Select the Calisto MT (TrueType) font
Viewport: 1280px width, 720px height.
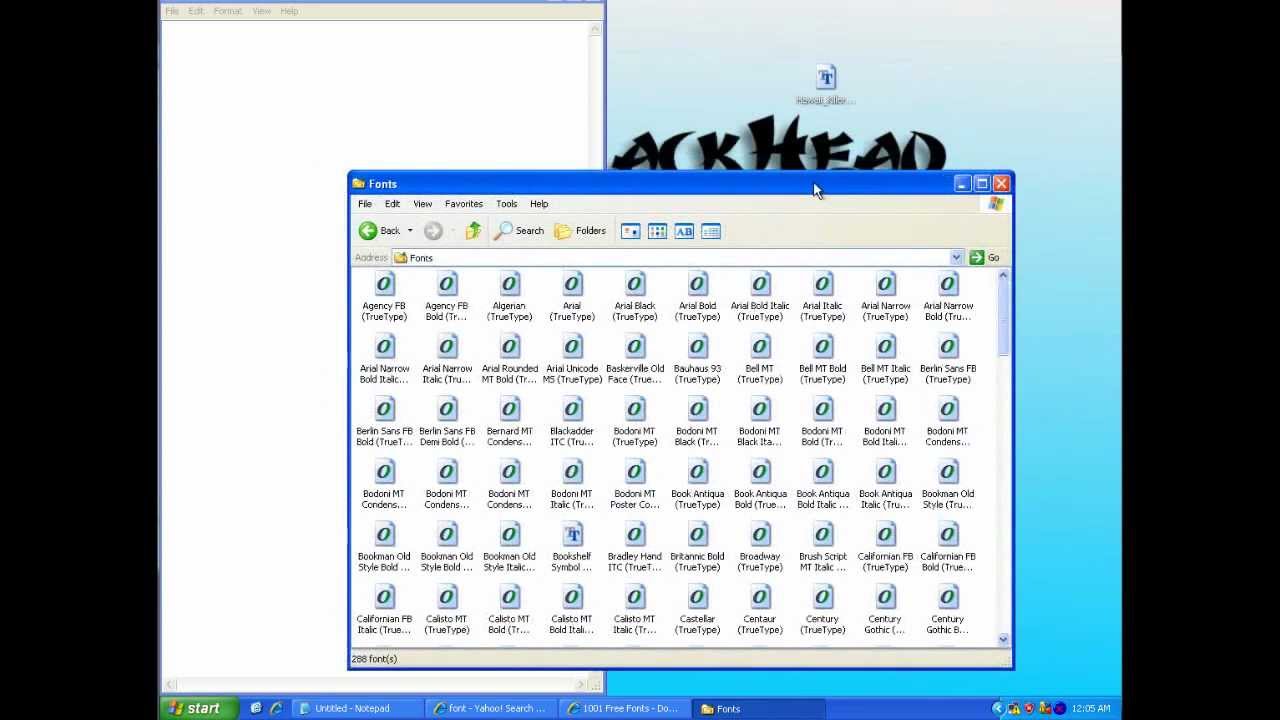[x=447, y=611]
